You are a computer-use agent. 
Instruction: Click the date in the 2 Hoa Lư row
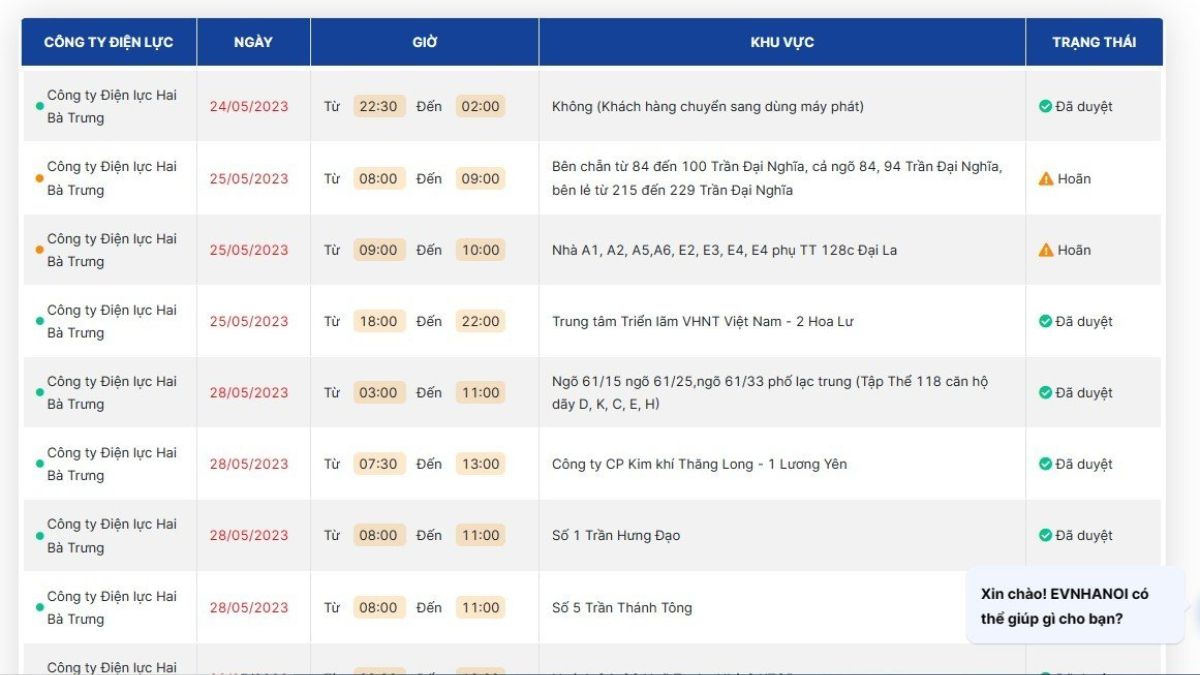[249, 321]
